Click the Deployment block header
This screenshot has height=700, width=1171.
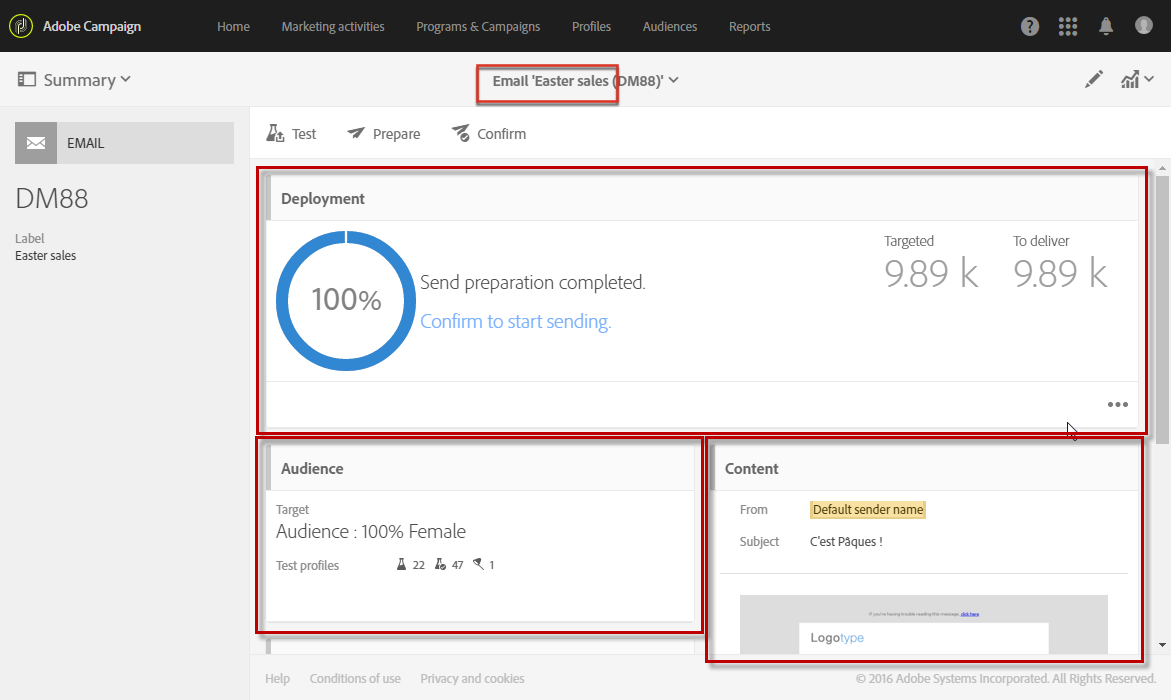pyautogui.click(x=702, y=198)
